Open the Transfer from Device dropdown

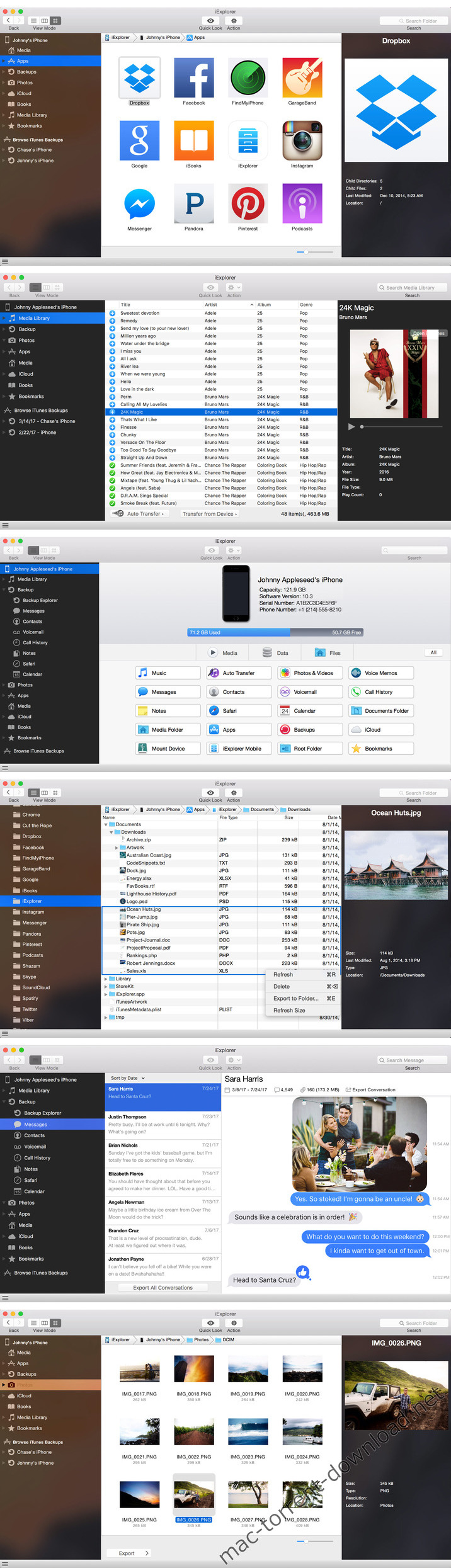[x=210, y=514]
